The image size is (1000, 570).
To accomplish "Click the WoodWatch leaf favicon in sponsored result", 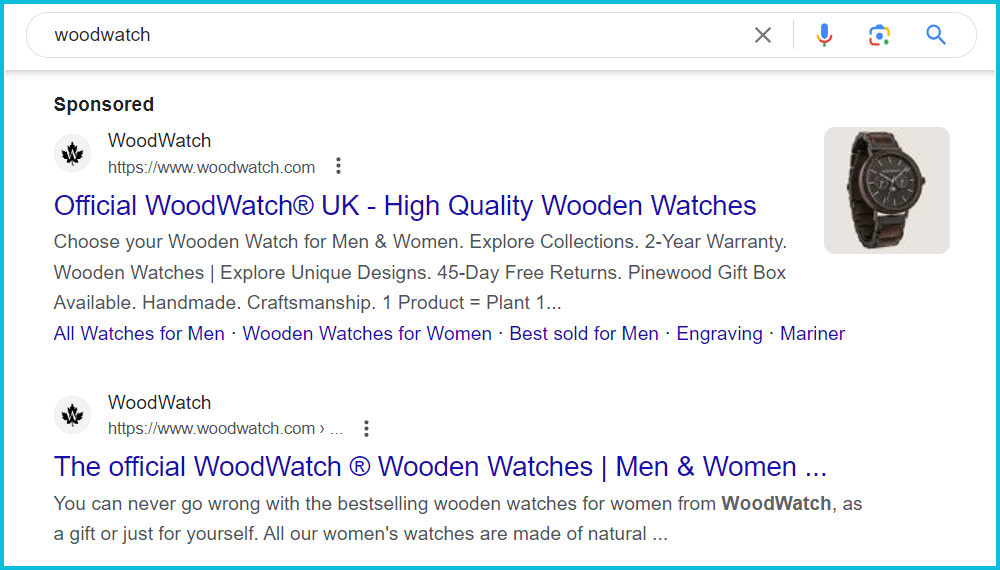I will [72, 153].
